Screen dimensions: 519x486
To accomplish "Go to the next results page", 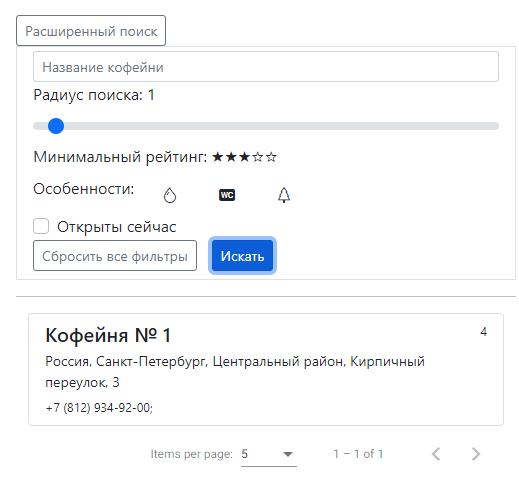I will coord(476,454).
